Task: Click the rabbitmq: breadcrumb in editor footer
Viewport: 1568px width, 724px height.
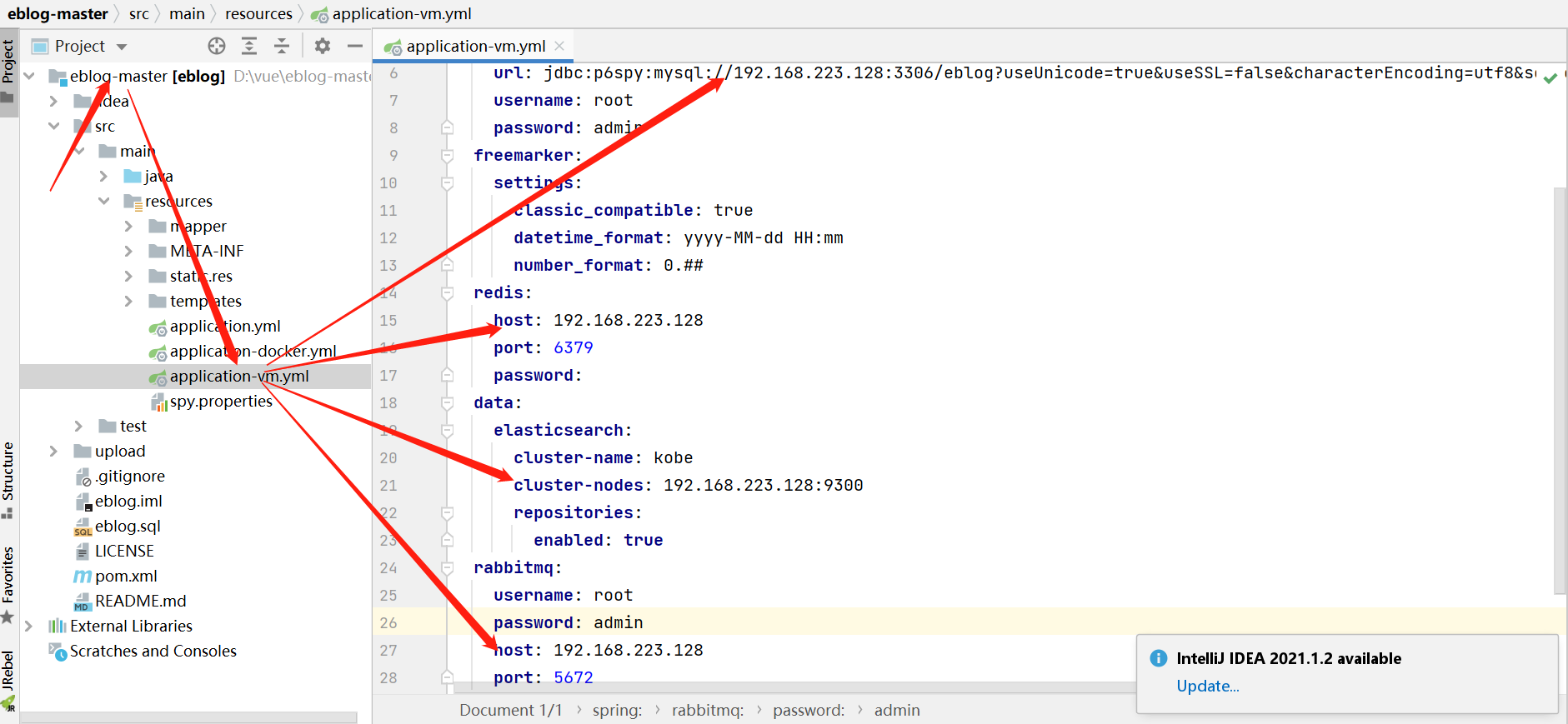Action: (708, 710)
